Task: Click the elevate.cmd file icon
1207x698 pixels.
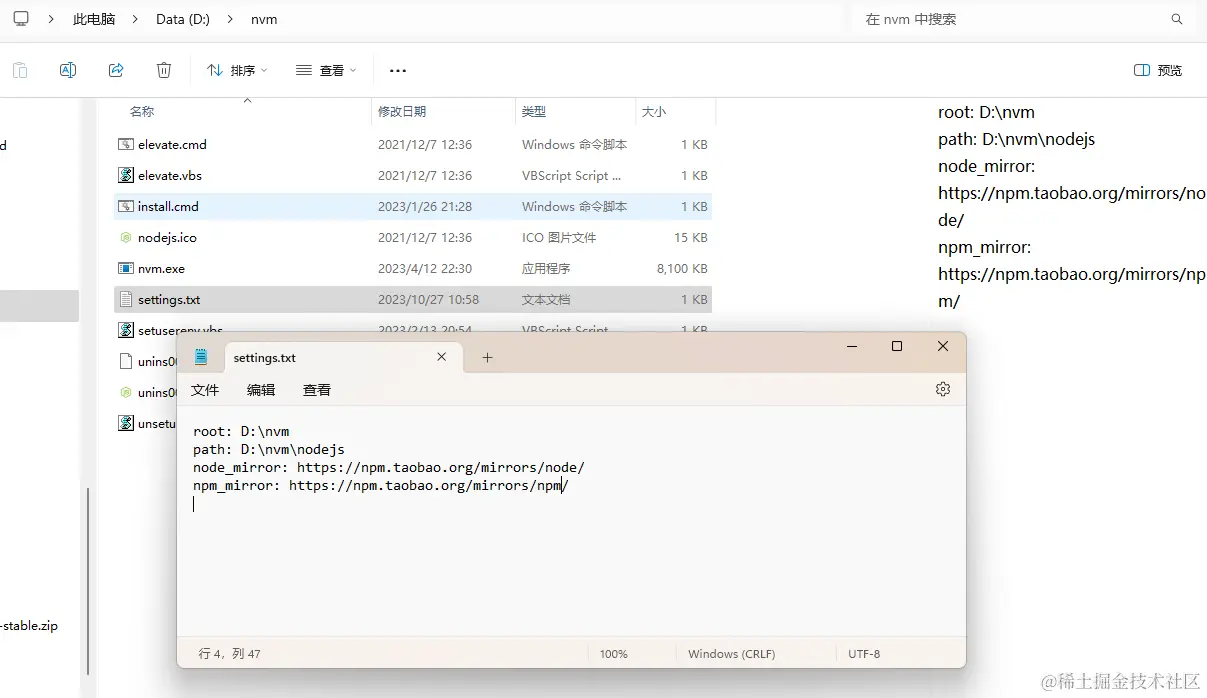Action: (x=126, y=144)
